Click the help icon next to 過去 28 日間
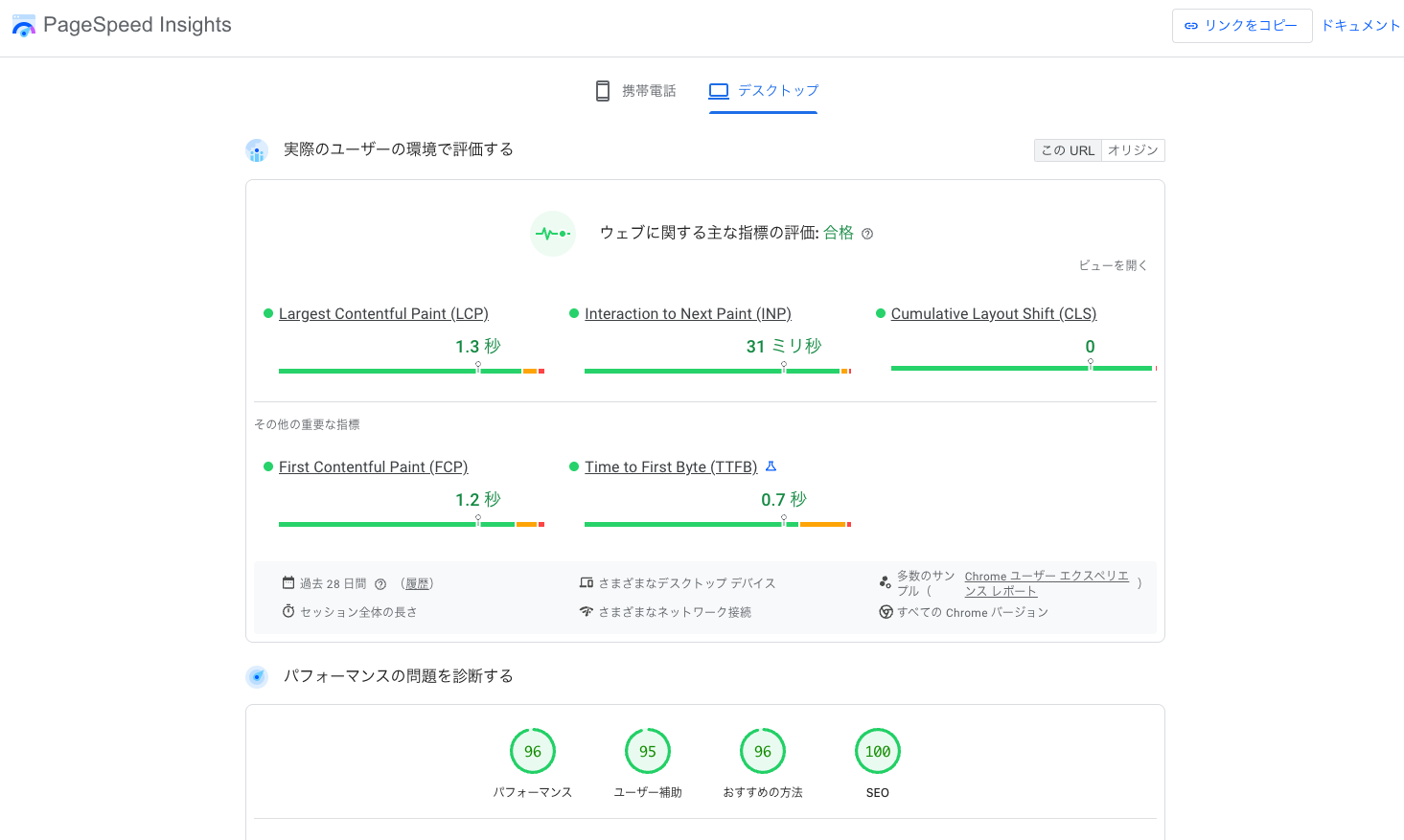This screenshot has height=840, width=1404. pyautogui.click(x=380, y=584)
